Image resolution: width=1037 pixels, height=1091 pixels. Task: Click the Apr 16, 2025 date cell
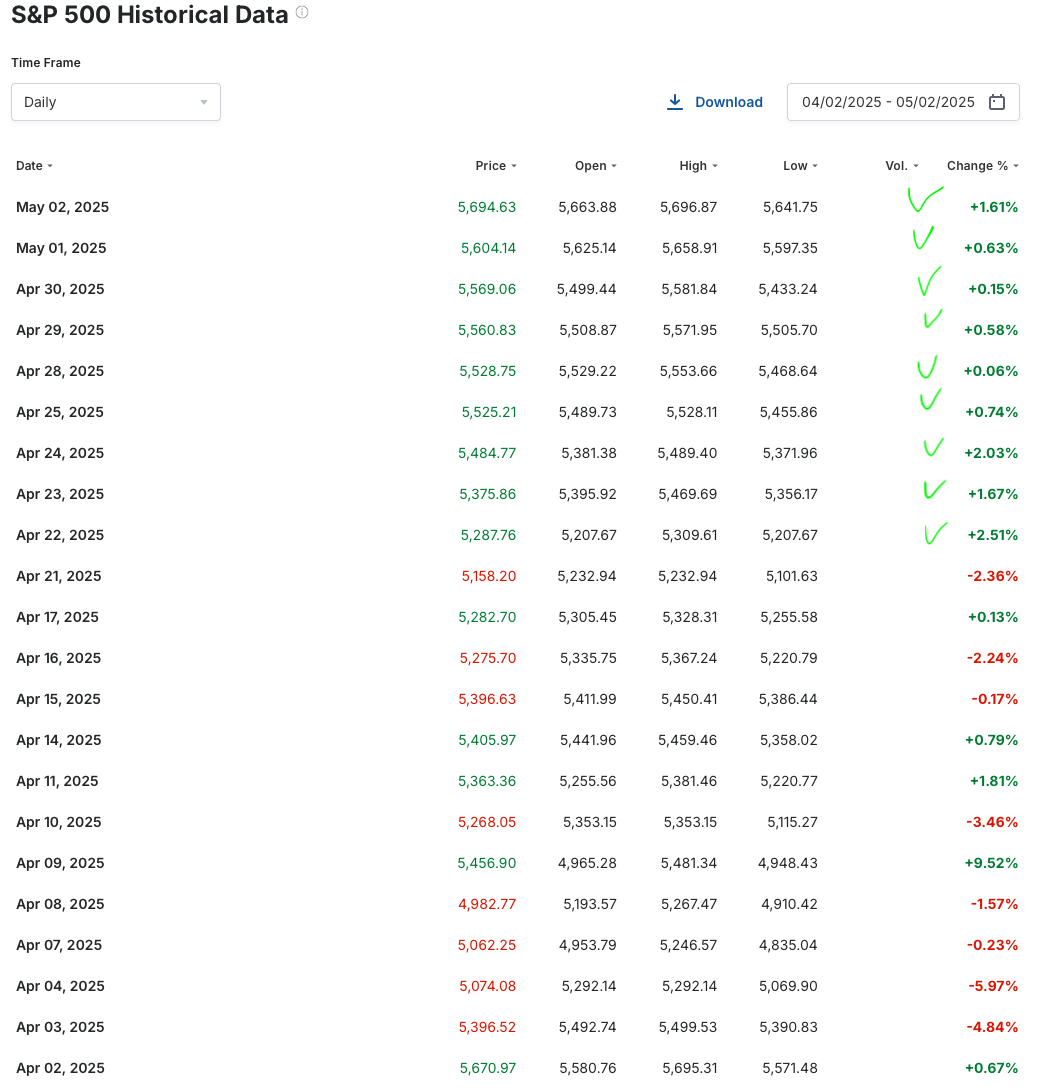tap(58, 658)
